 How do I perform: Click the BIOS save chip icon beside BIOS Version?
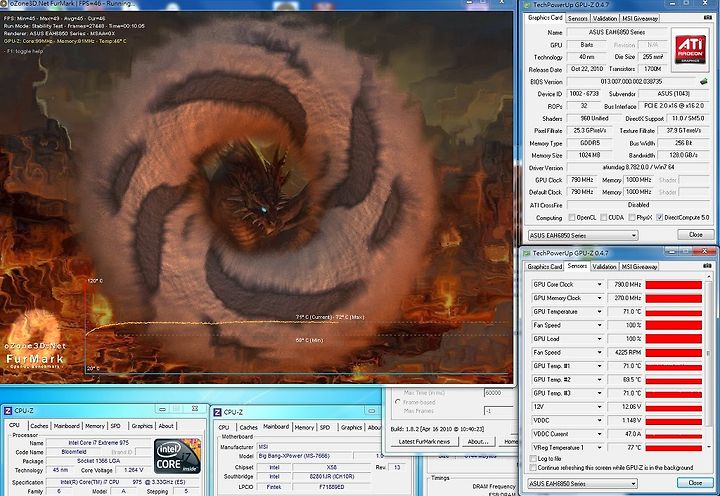[703, 81]
